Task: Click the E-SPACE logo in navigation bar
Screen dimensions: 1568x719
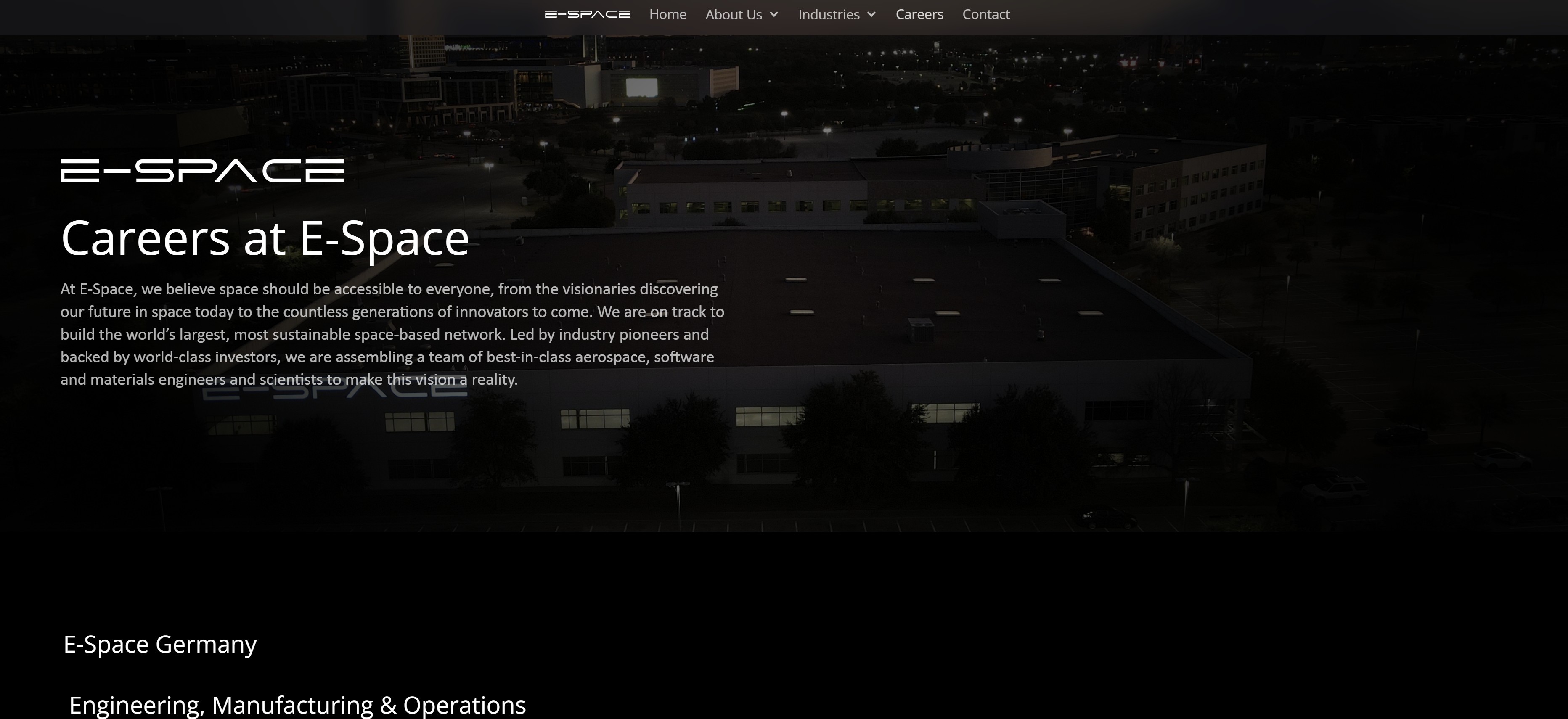Action: pyautogui.click(x=587, y=14)
